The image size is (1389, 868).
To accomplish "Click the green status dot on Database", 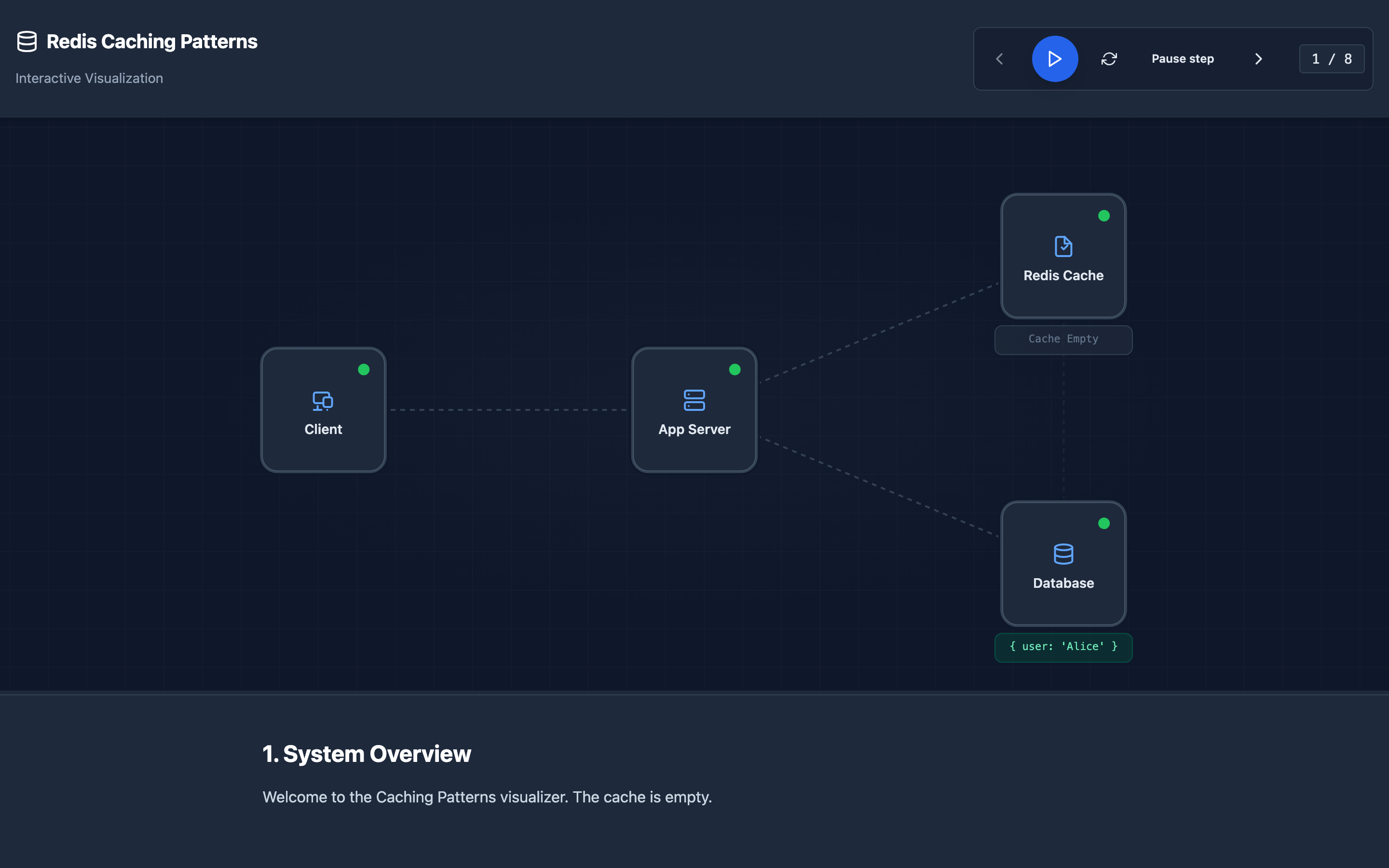I will pos(1103,523).
